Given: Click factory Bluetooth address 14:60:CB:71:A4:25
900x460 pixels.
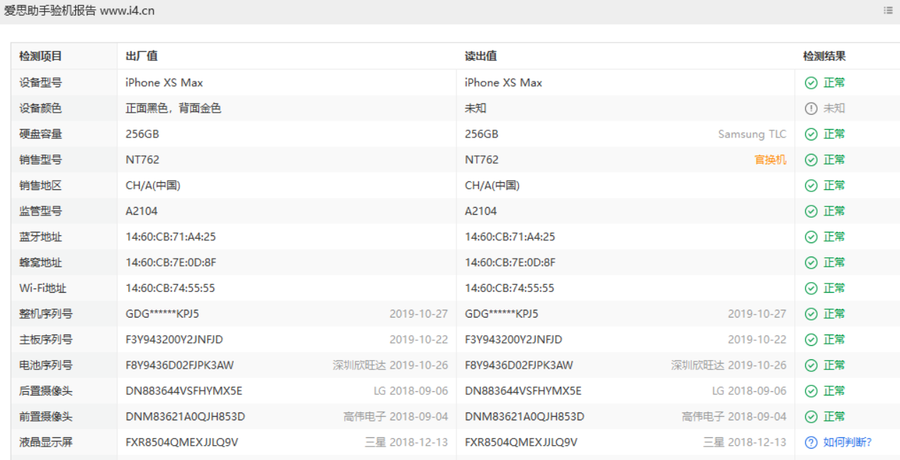Looking at the screenshot, I should click(170, 237).
